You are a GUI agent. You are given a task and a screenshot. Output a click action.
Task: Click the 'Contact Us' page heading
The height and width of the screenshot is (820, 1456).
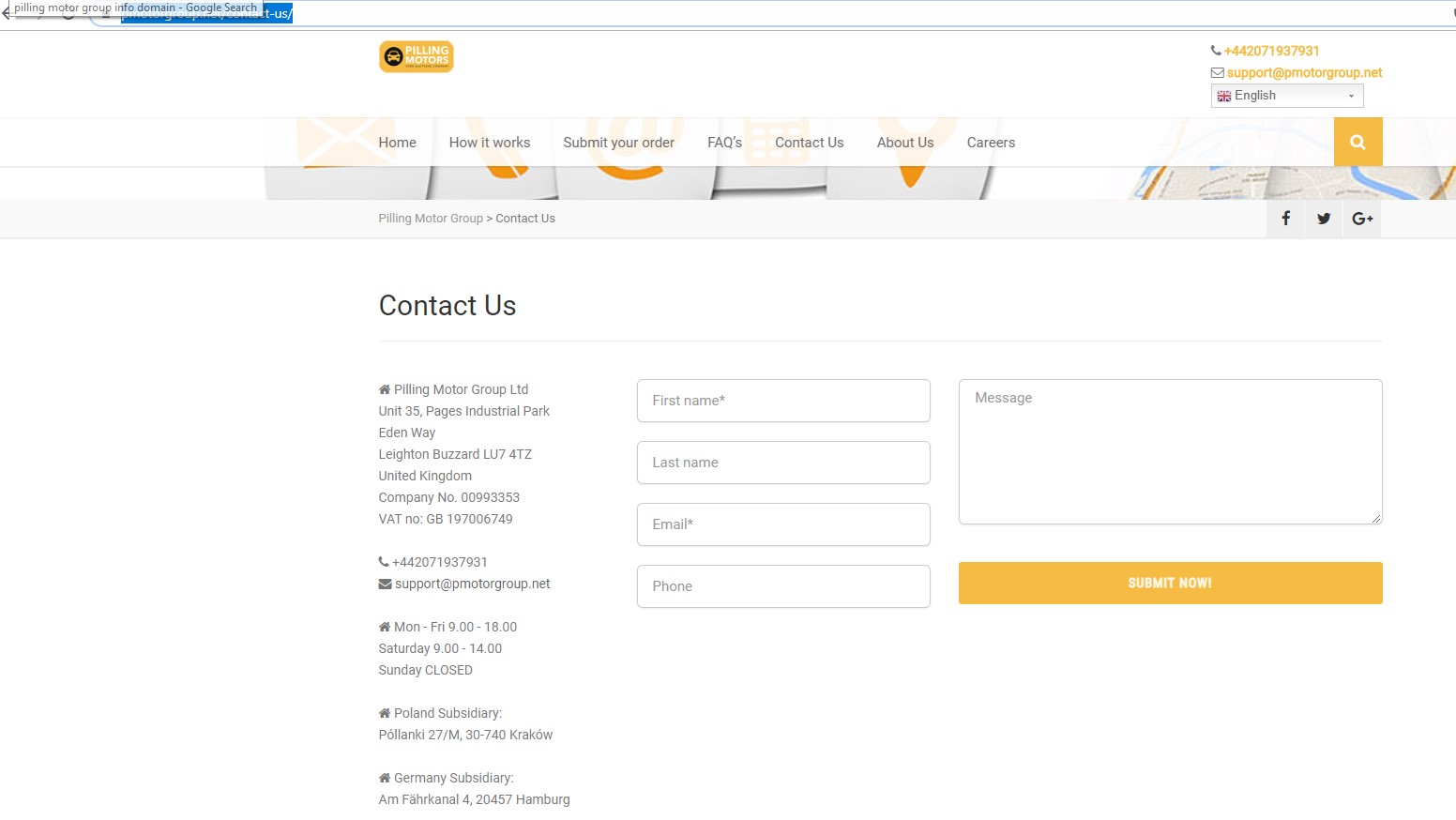447,306
